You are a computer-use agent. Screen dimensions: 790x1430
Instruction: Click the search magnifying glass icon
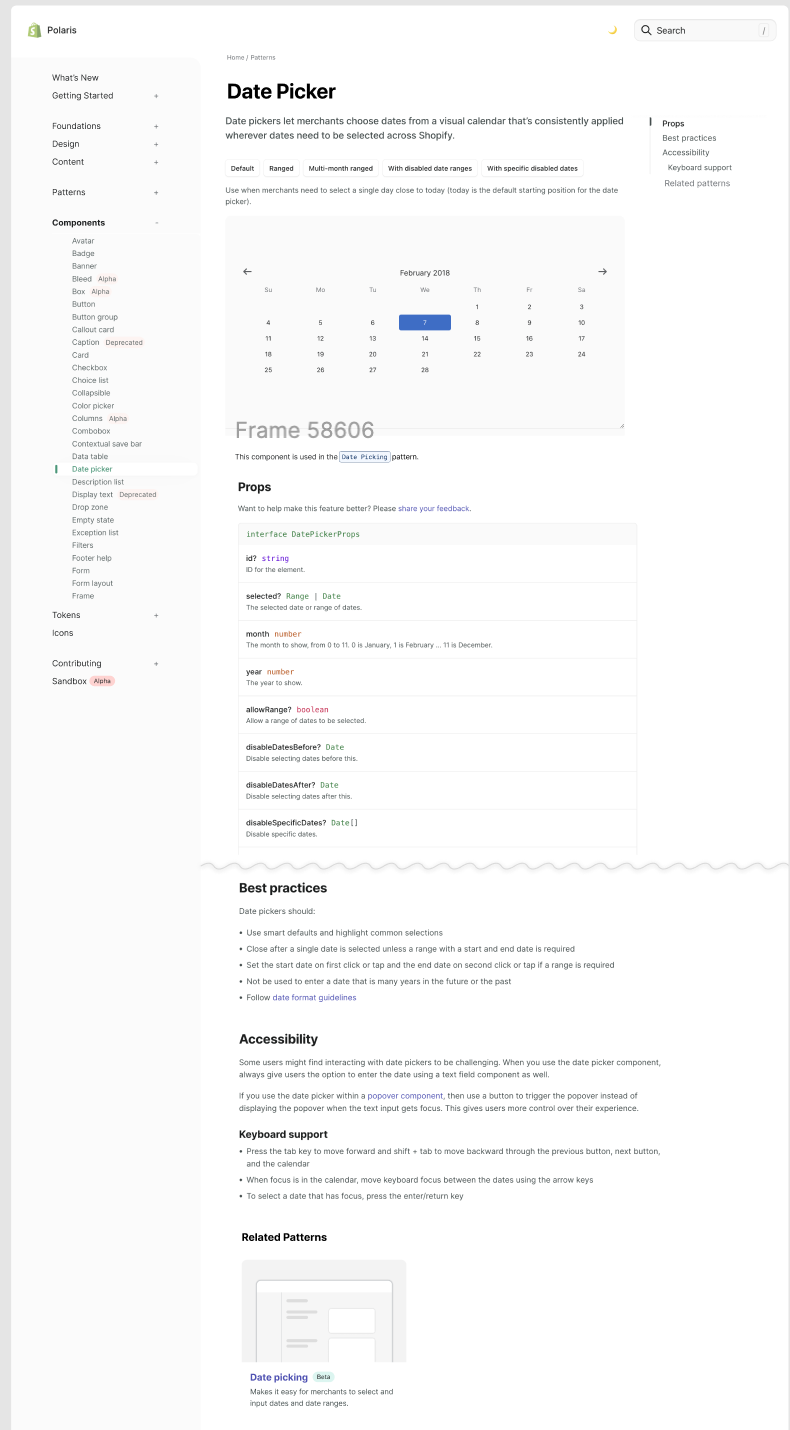(x=646, y=30)
